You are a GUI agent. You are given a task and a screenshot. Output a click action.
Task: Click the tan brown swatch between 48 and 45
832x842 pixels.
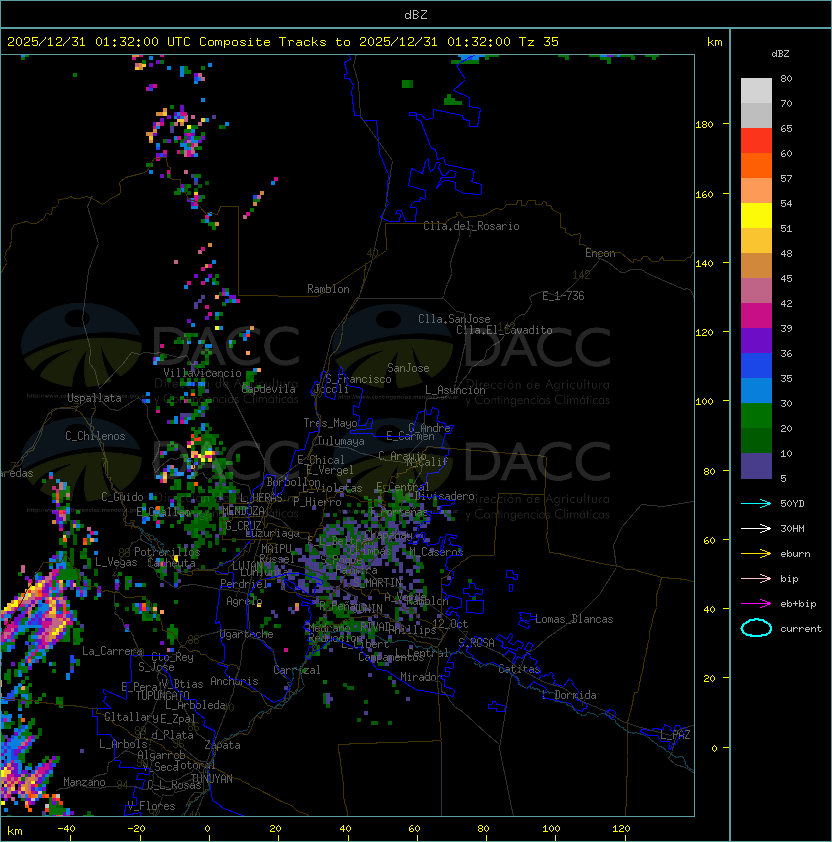point(756,266)
